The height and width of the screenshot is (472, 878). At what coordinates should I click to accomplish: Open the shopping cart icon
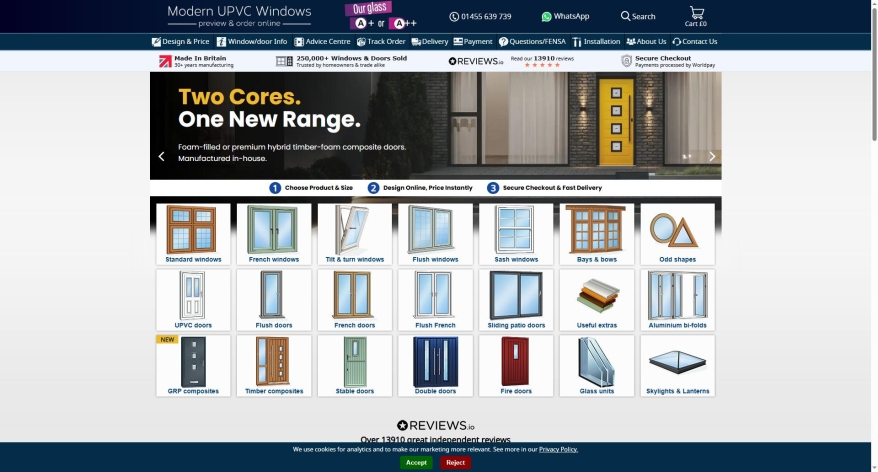696,16
